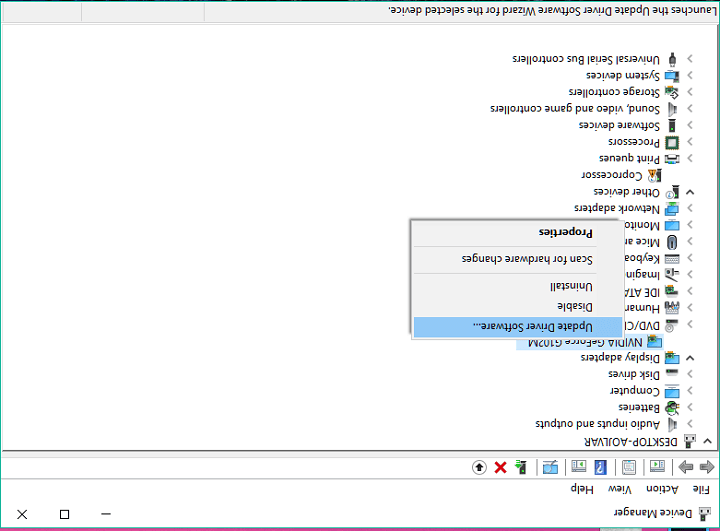The height and width of the screenshot is (531, 720).
Task: Collapse the Display adapters category
Action: point(690,358)
